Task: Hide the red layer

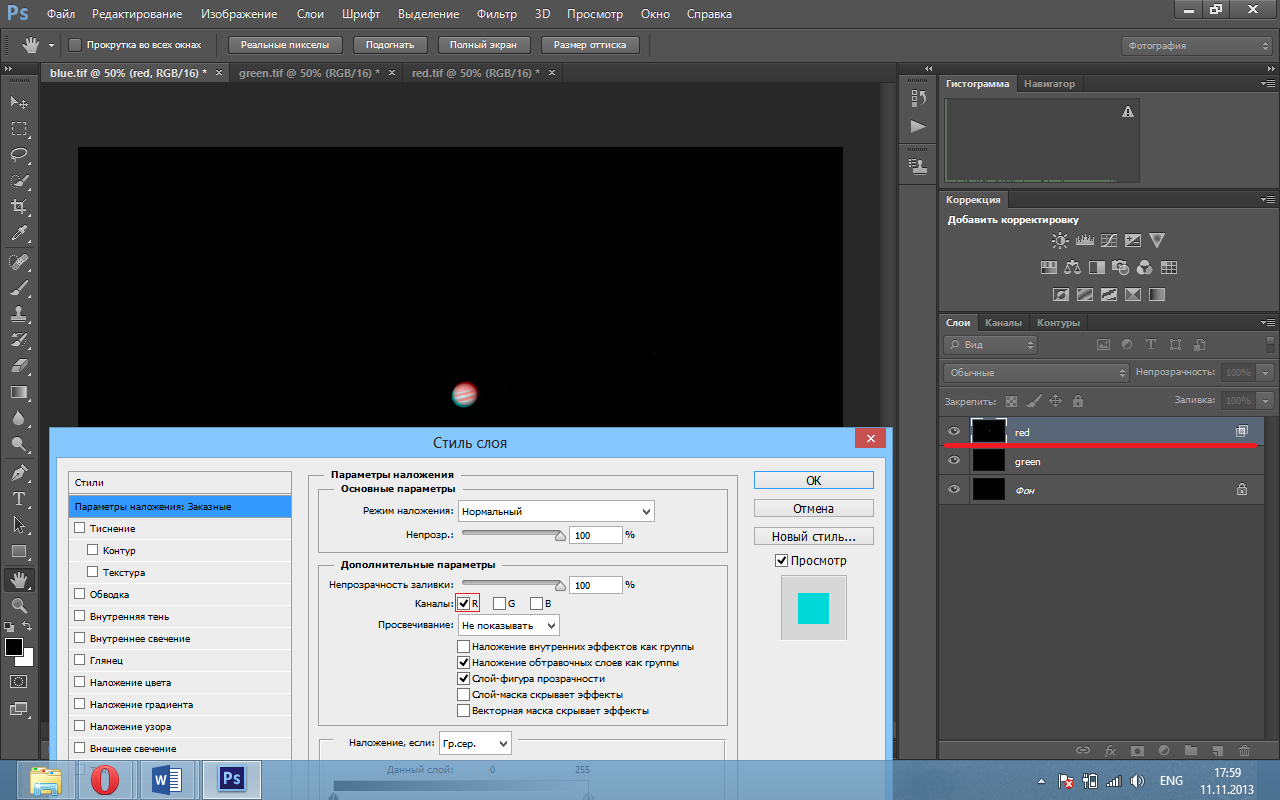Action: [x=954, y=432]
